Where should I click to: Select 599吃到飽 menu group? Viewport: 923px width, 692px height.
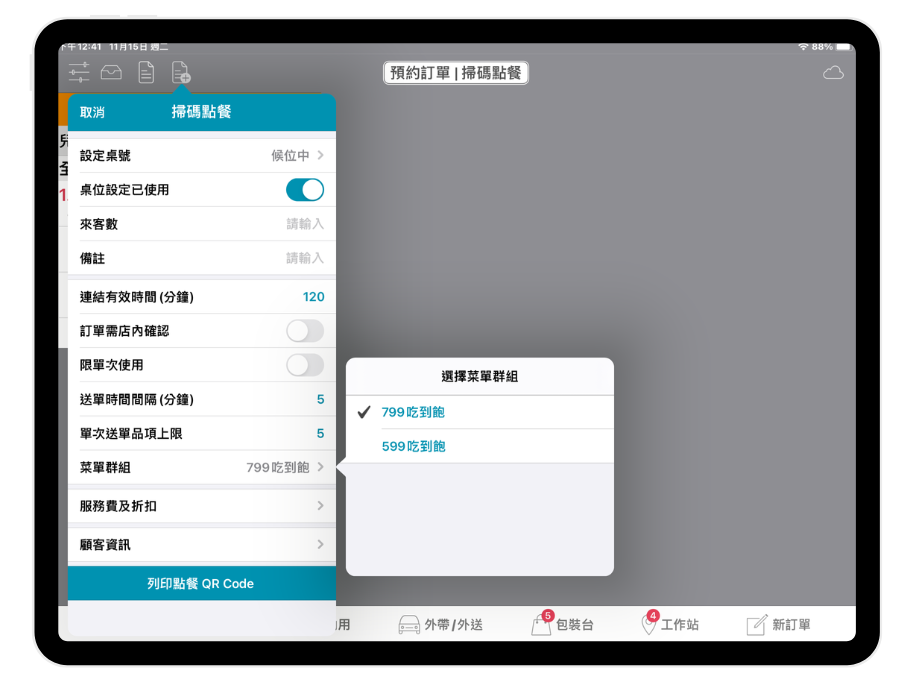point(414,447)
